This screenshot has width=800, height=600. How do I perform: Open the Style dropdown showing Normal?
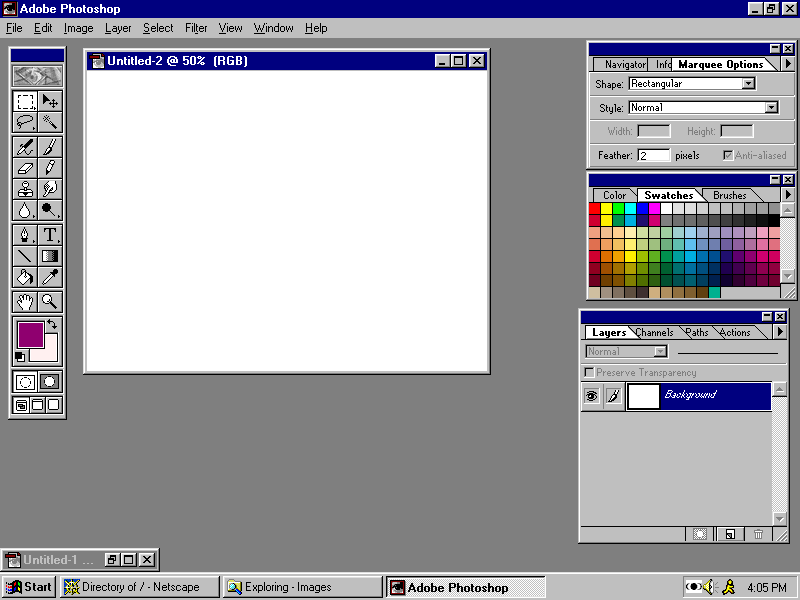click(x=771, y=108)
